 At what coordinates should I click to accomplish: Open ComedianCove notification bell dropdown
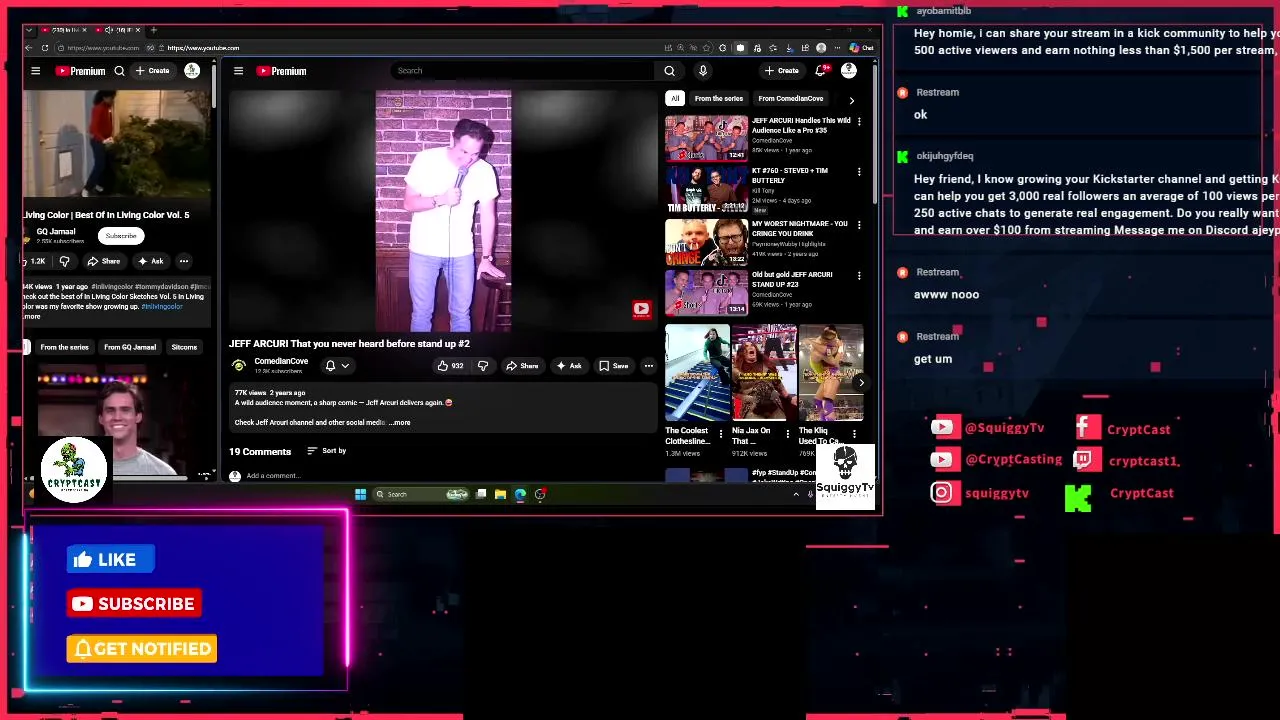click(336, 366)
